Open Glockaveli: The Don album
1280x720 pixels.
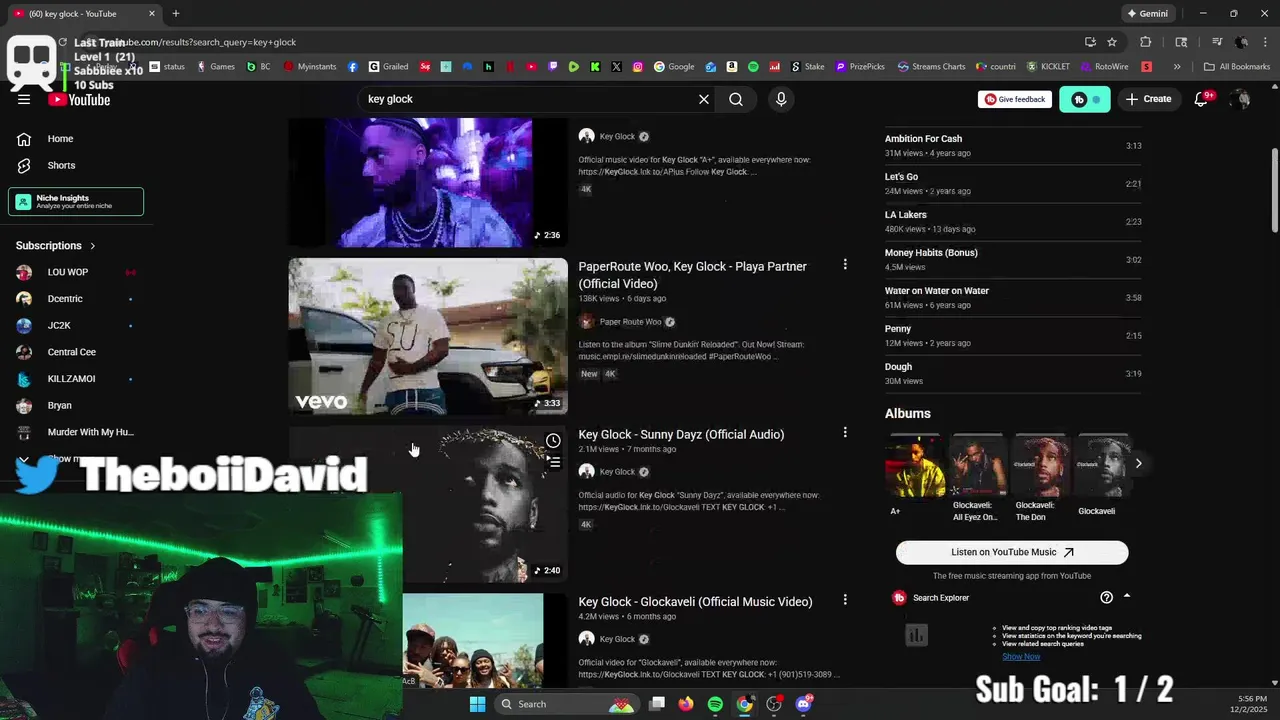click(x=1040, y=466)
